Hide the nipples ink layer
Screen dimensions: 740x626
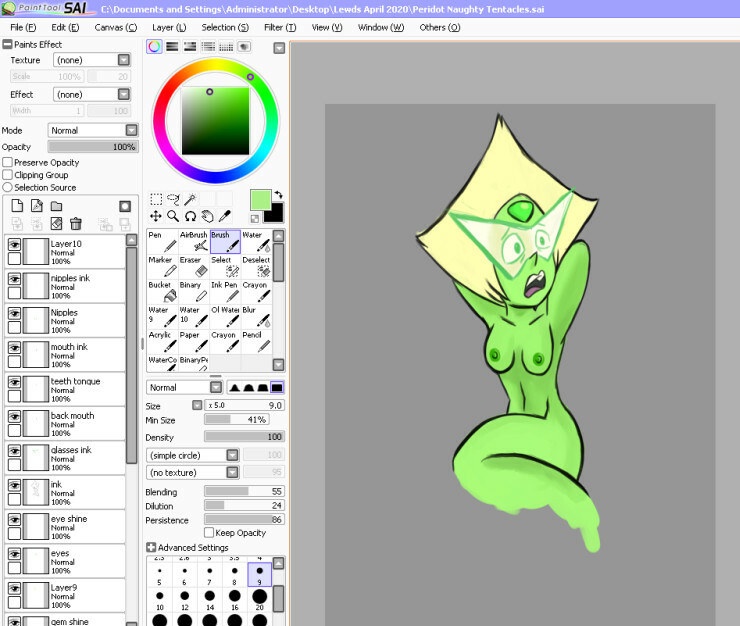tap(14, 279)
